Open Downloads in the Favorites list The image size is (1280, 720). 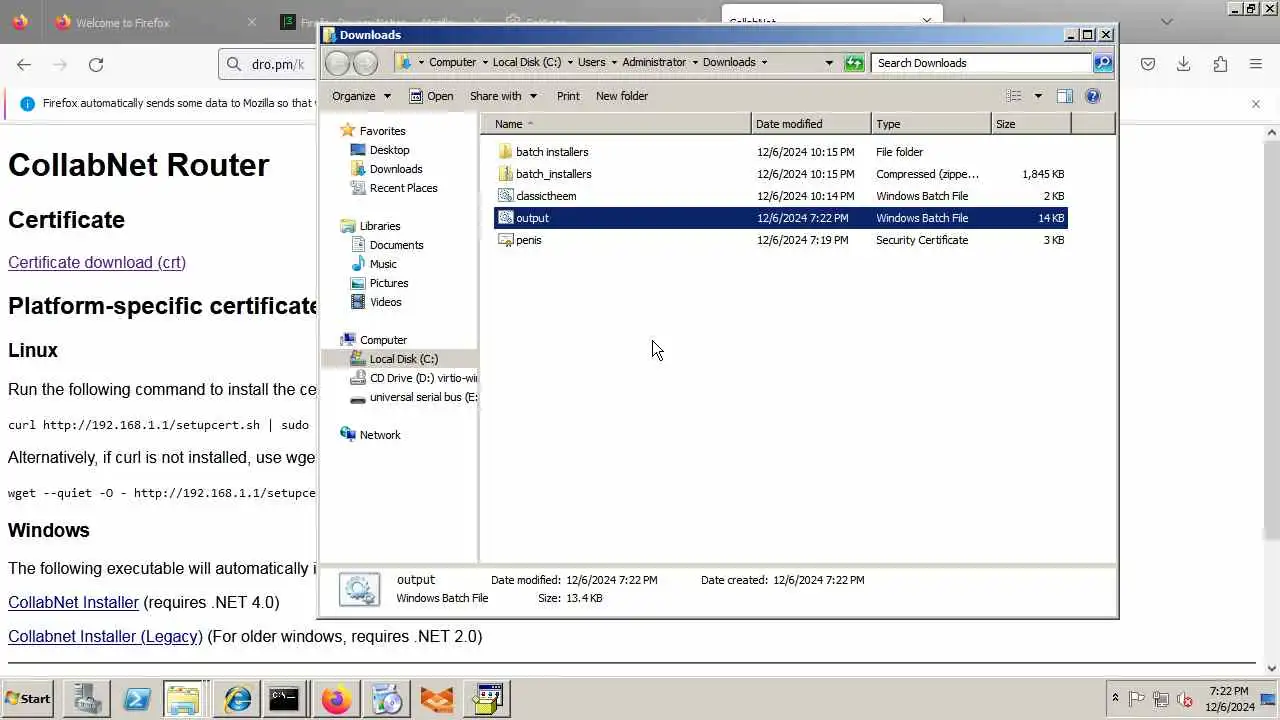[396, 169]
